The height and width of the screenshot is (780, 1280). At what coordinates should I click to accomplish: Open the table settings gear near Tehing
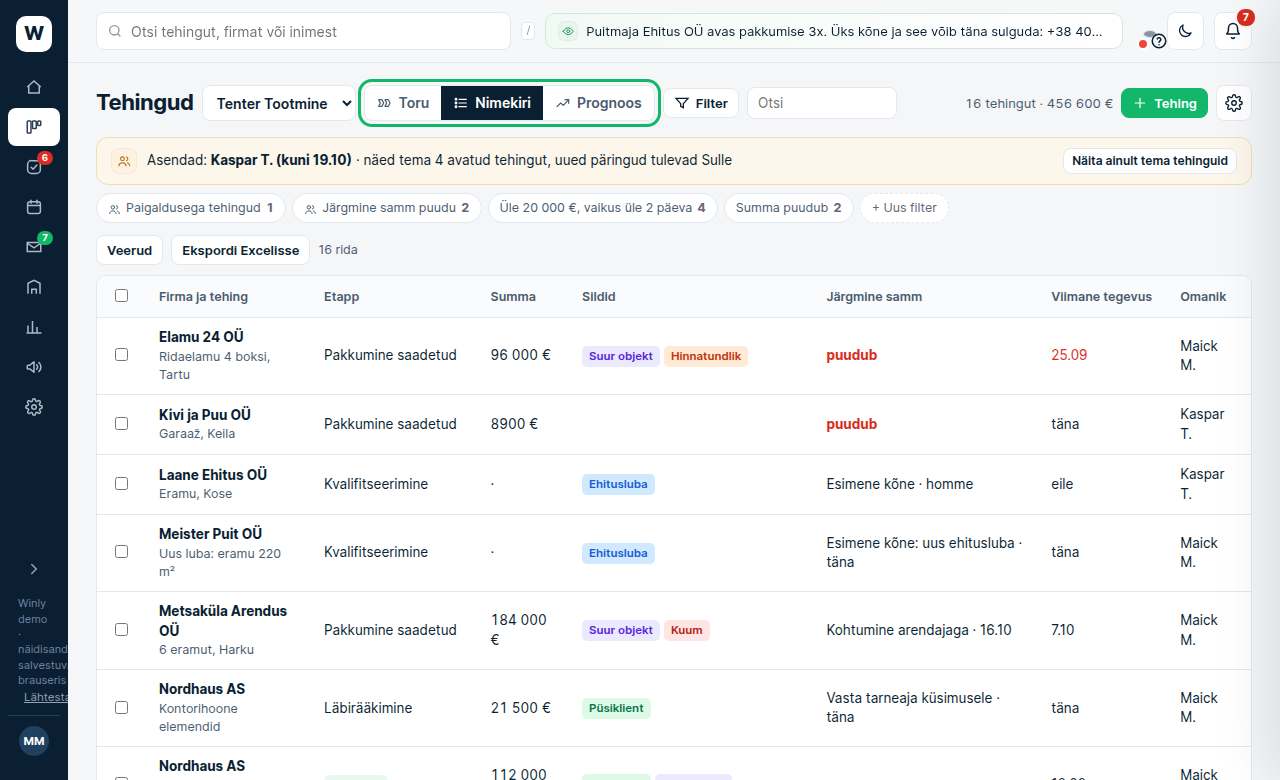(1234, 103)
